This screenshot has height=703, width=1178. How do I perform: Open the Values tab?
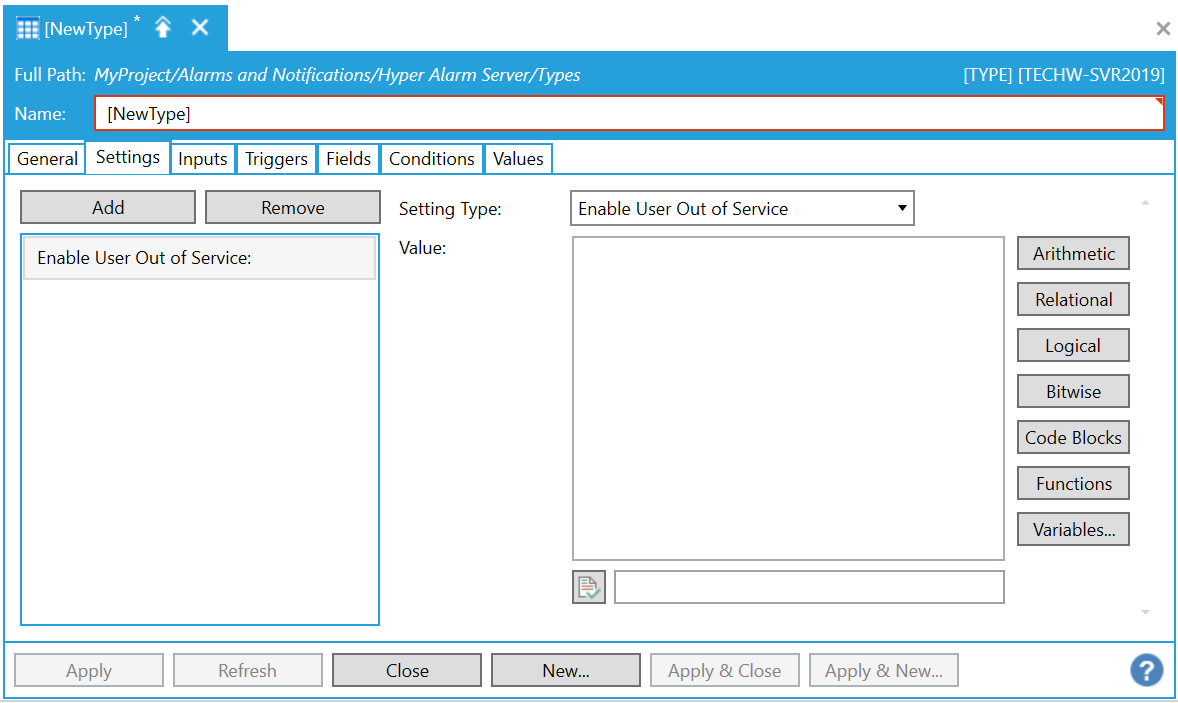point(518,158)
